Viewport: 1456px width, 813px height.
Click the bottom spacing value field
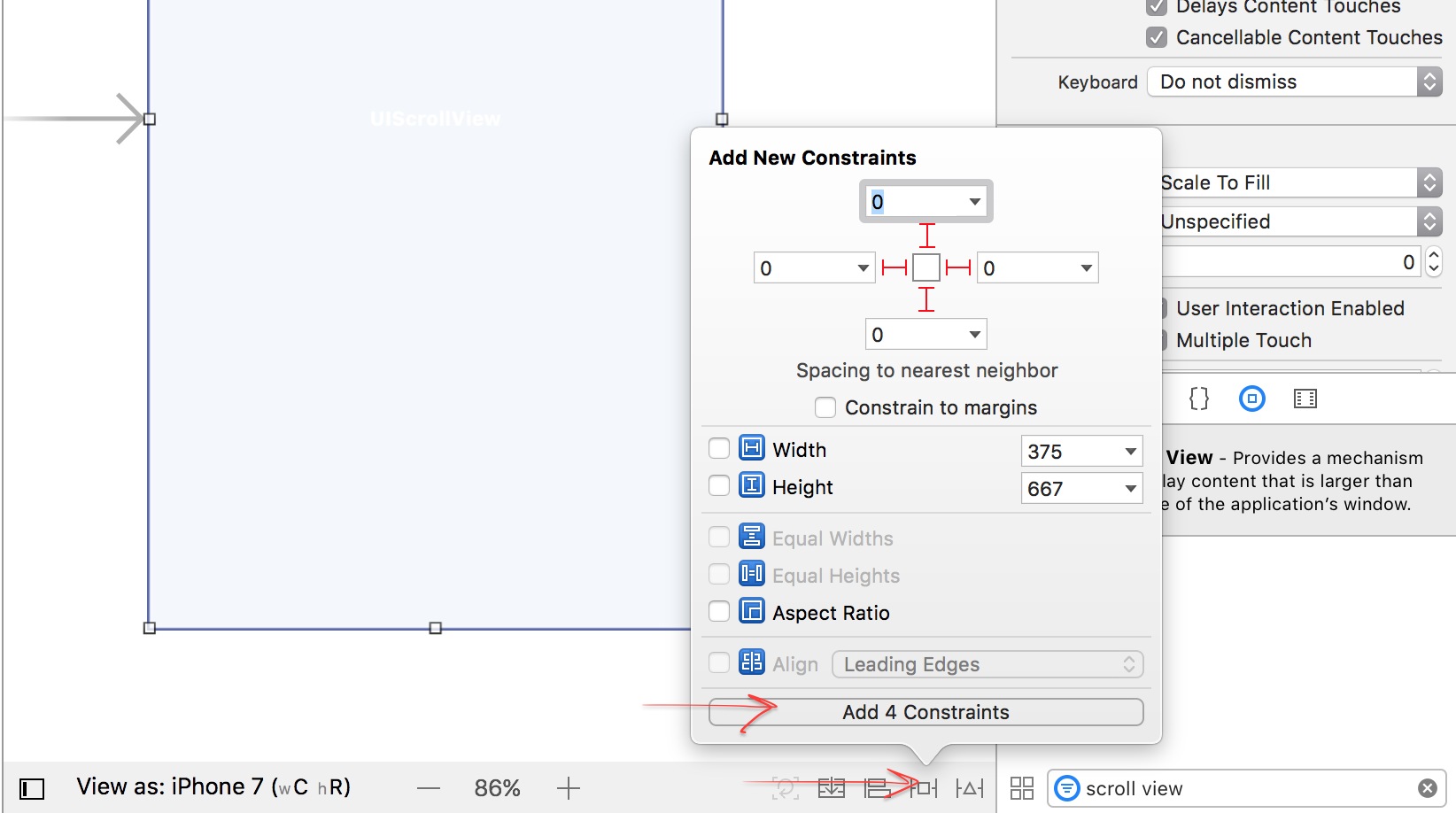click(916, 335)
